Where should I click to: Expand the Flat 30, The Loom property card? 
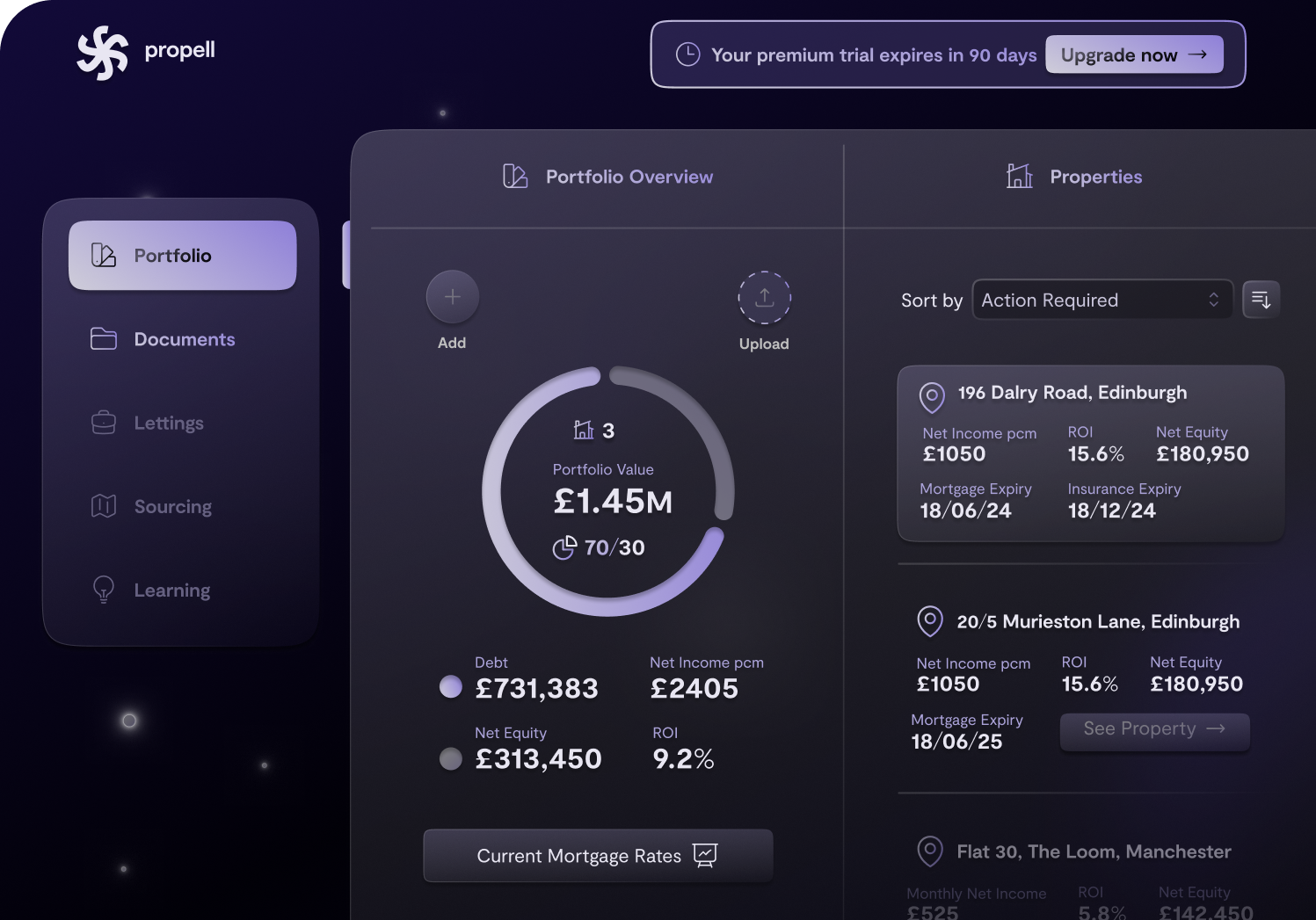point(1092,851)
